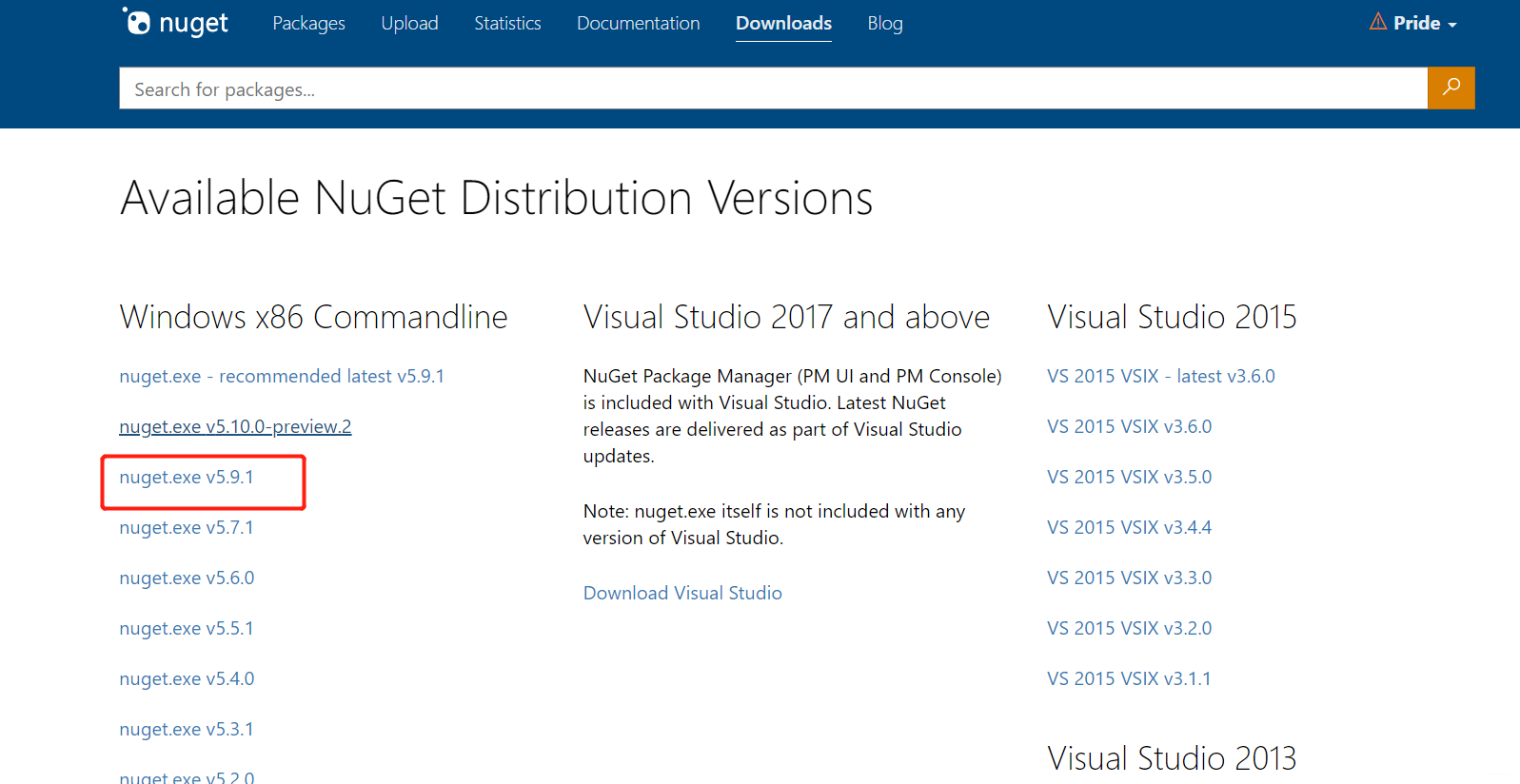Download VS 2015 VSIX v3.1.1

[1129, 678]
